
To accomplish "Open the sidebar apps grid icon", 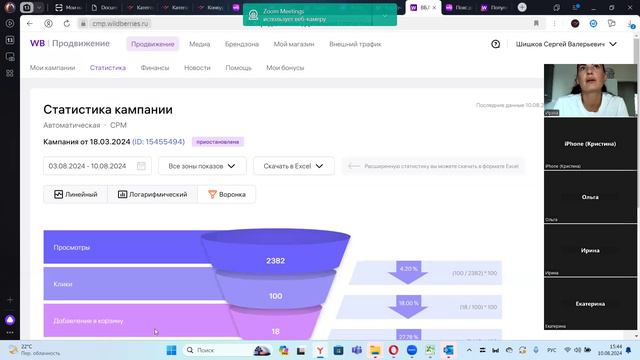I will point(10,73).
